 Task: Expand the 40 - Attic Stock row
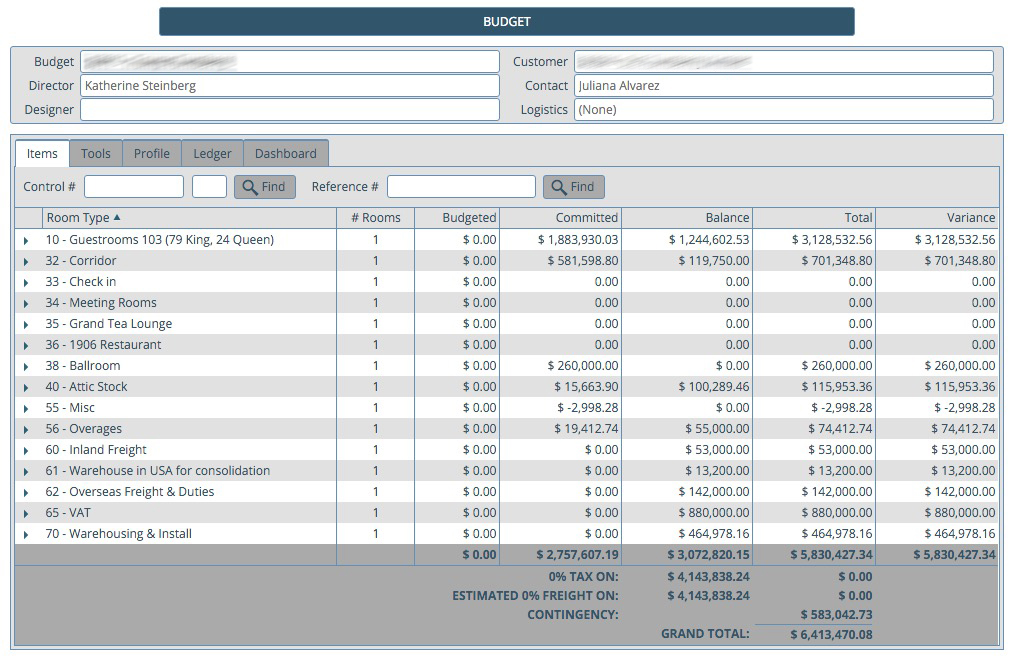pyautogui.click(x=26, y=387)
